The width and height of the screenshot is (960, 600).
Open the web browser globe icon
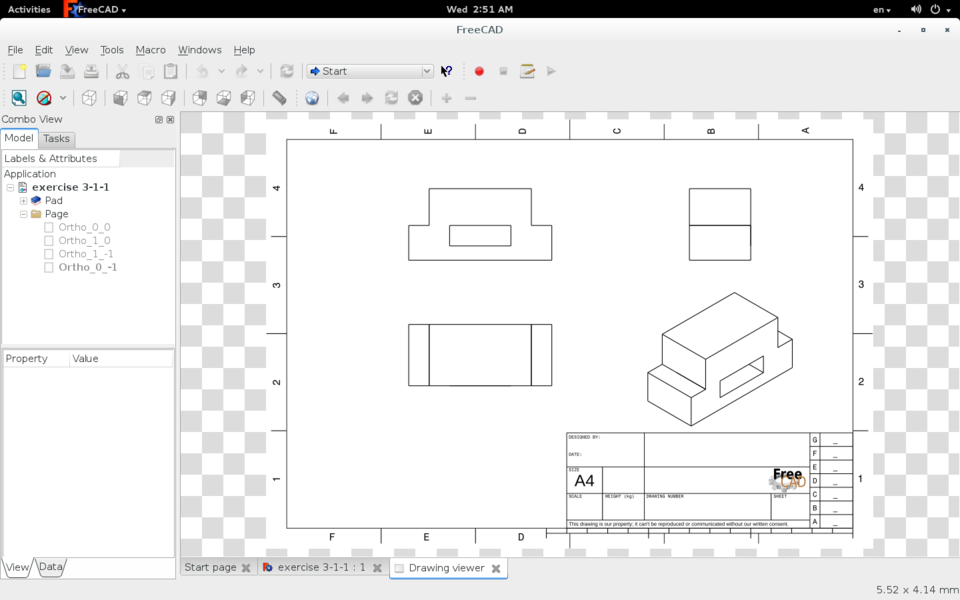coord(310,97)
